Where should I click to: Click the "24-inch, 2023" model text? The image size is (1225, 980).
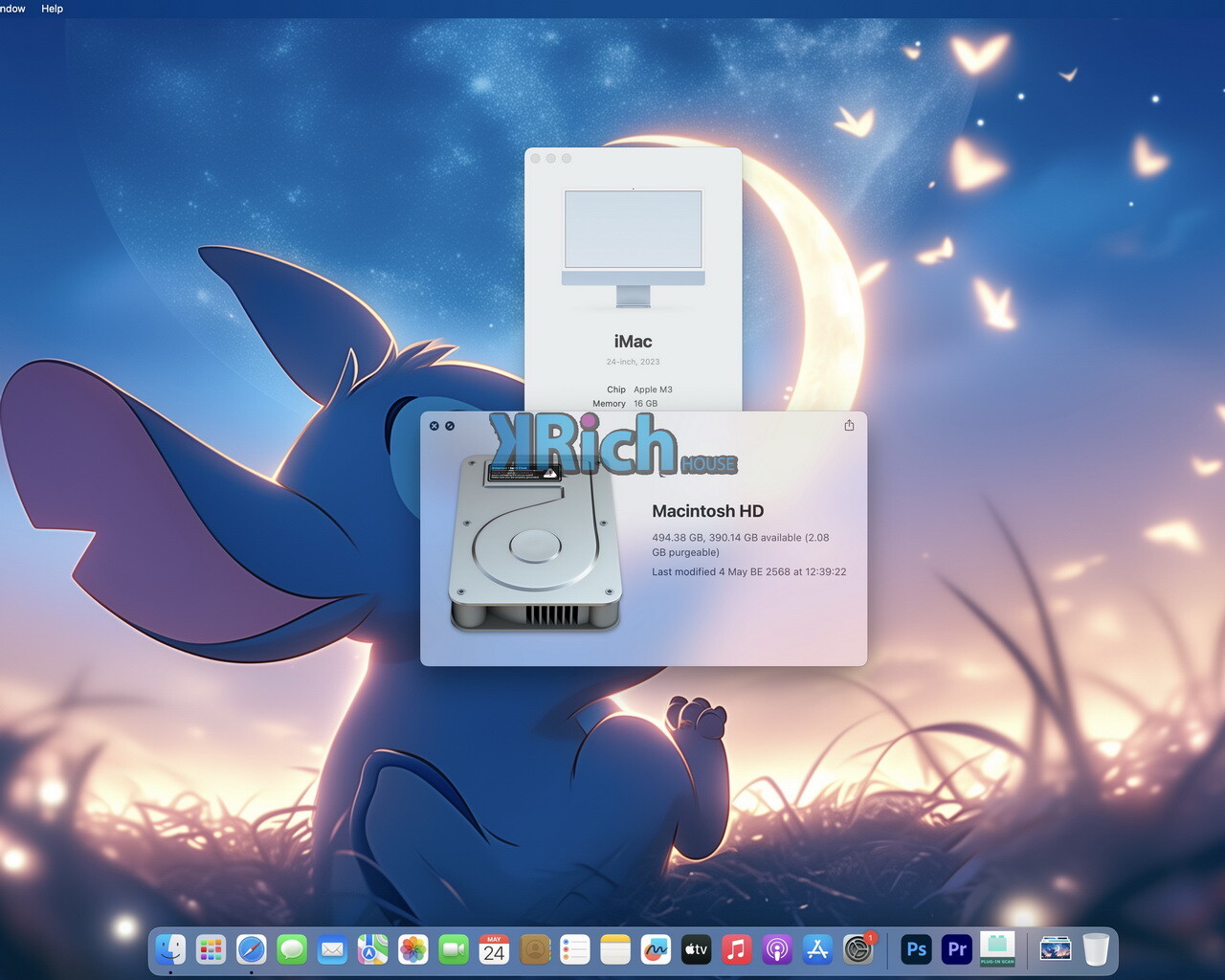click(x=633, y=362)
